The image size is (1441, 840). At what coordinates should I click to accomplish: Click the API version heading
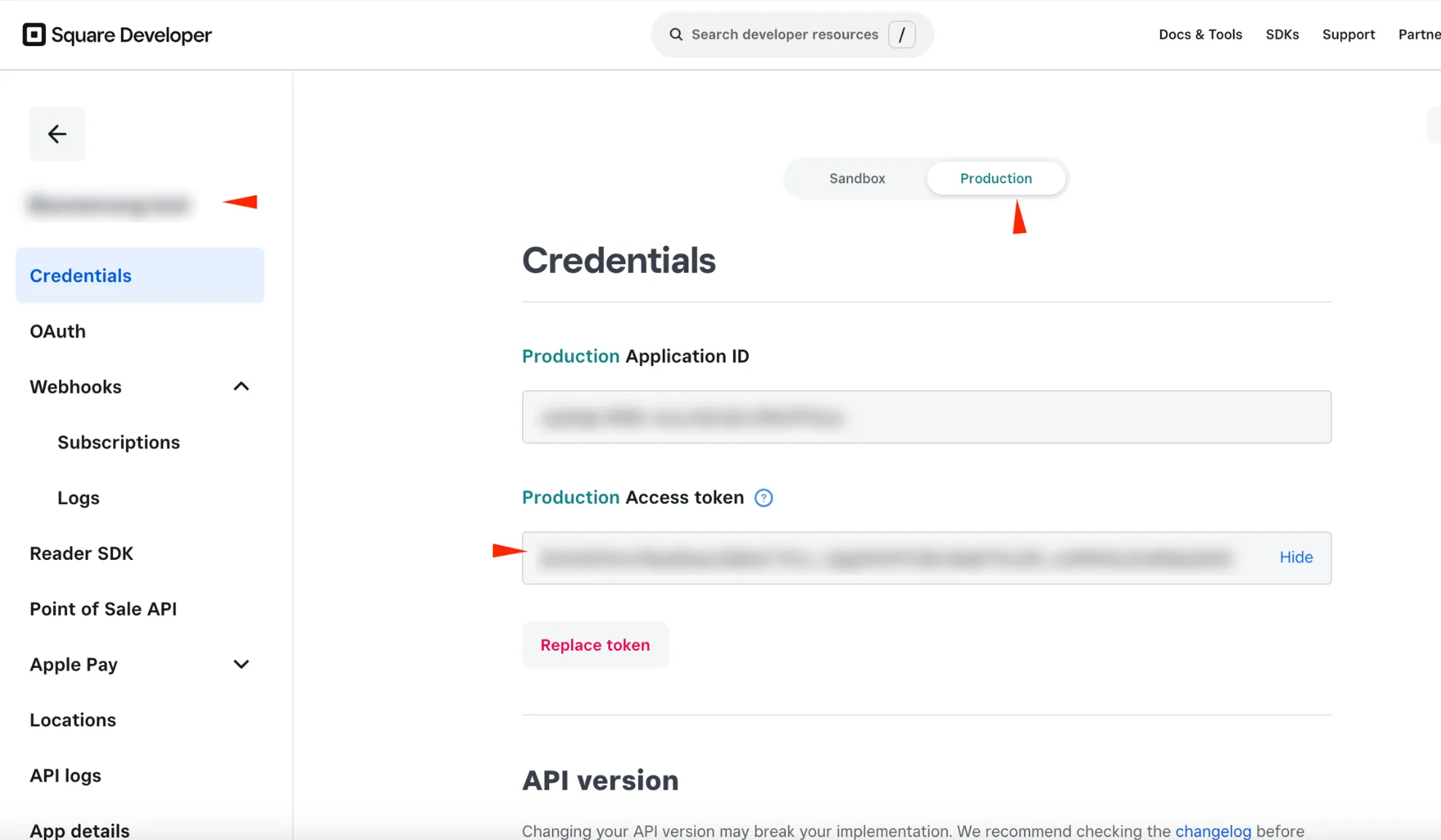click(600, 780)
